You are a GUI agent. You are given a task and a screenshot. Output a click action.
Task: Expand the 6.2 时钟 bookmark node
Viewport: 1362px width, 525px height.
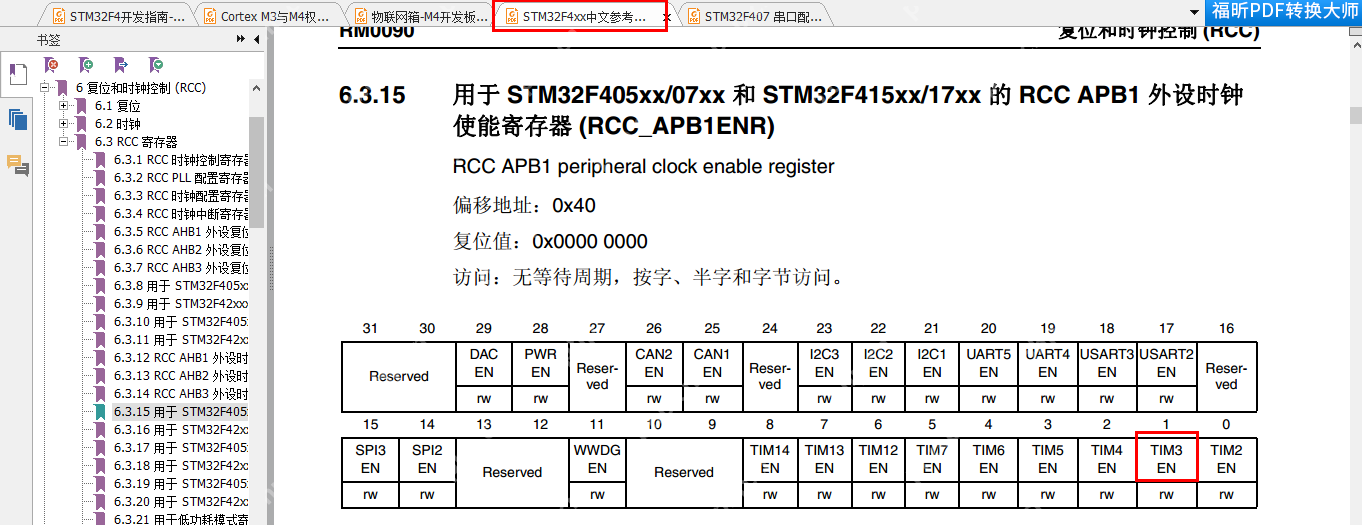63,124
